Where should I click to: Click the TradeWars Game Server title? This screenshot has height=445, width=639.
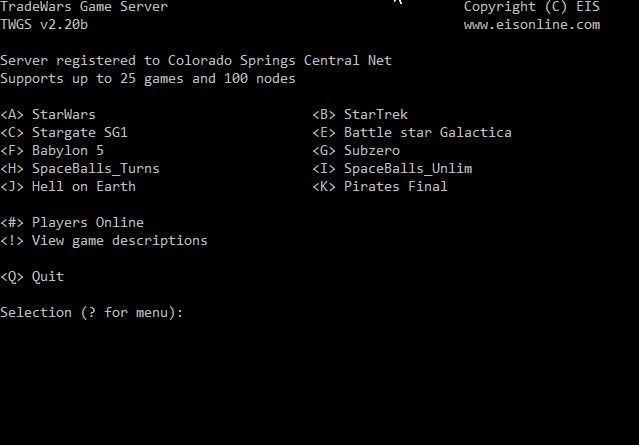click(x=84, y=6)
